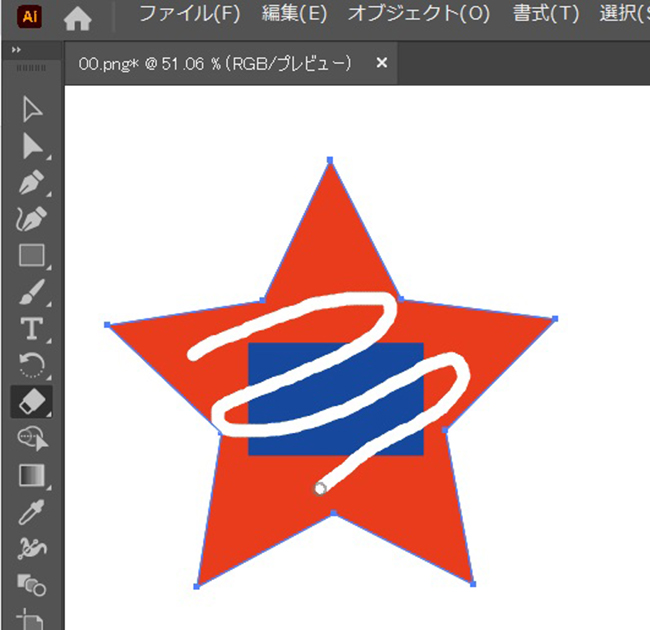The height and width of the screenshot is (630, 650).
Task: Select the Selection tool arrow
Action: point(32,110)
